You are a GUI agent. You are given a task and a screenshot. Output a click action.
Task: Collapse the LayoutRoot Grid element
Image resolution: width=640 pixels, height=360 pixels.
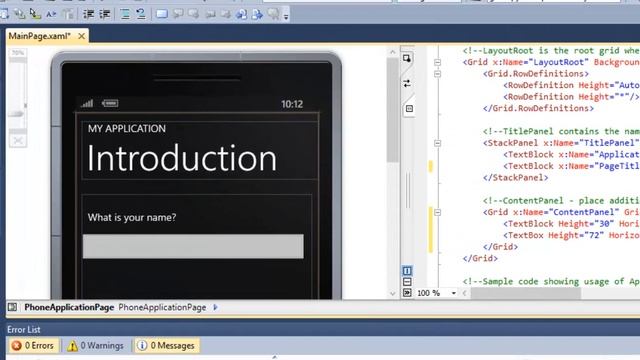pyautogui.click(x=438, y=62)
